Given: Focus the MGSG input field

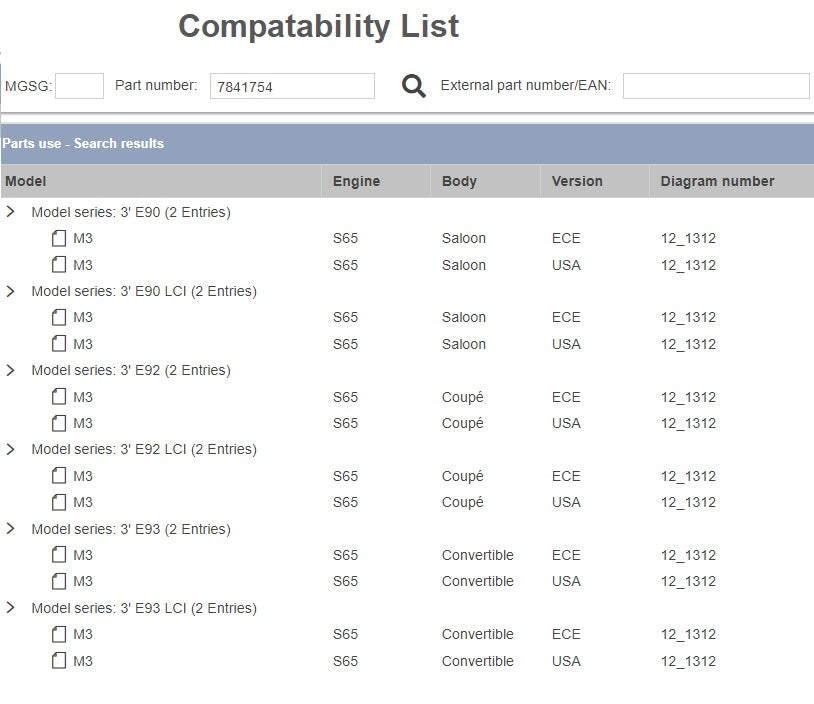Looking at the screenshot, I should (x=79, y=86).
